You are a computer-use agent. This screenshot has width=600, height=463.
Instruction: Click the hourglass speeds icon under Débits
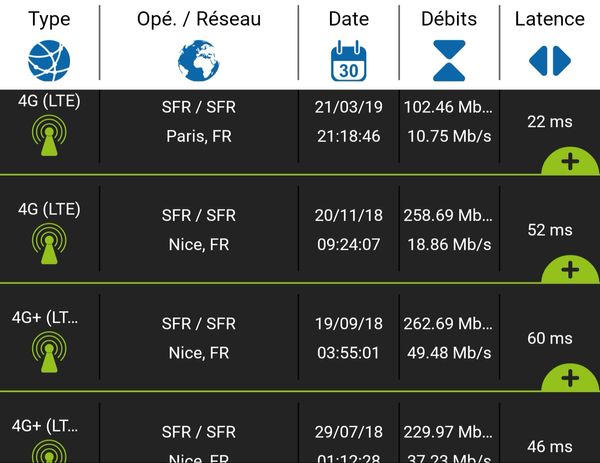click(449, 61)
